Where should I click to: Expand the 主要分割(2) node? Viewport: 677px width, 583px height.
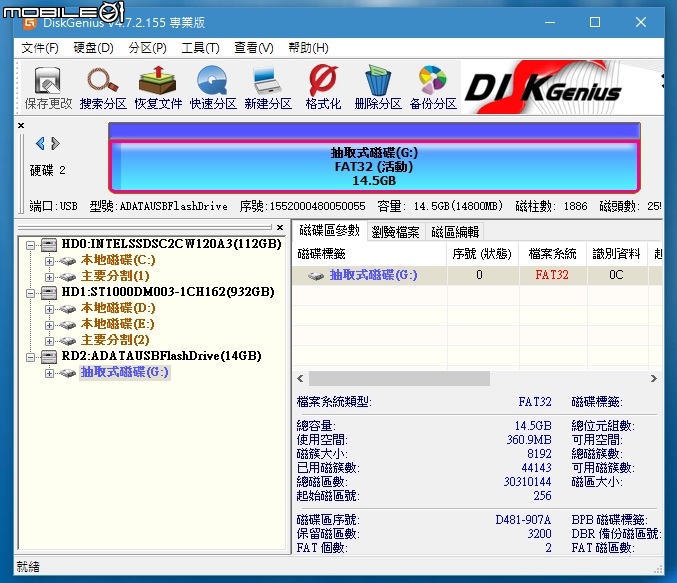click(49, 341)
